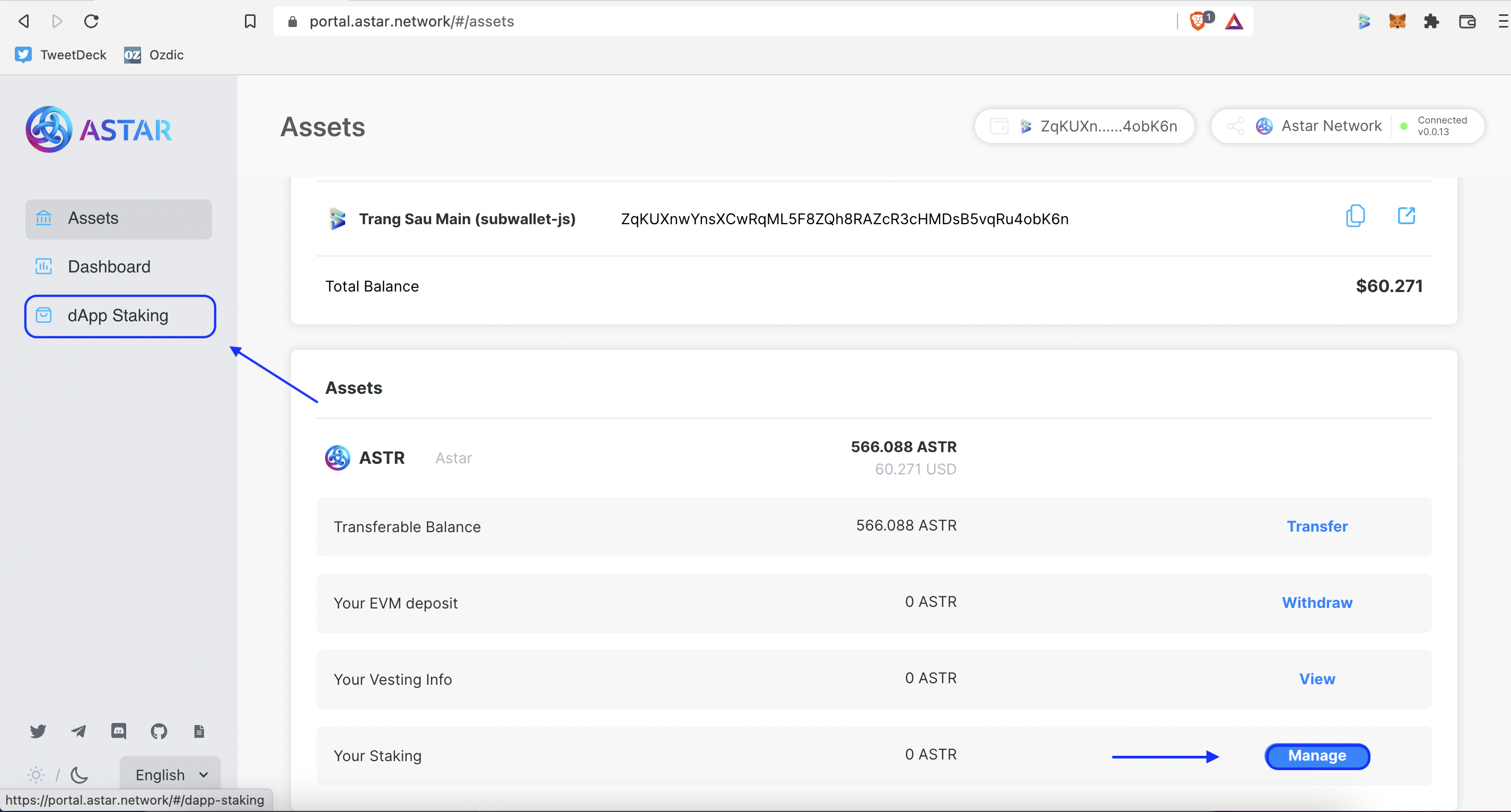Open the TweetDeck bookmark
Viewport: 1511px width, 812px height.
60,55
